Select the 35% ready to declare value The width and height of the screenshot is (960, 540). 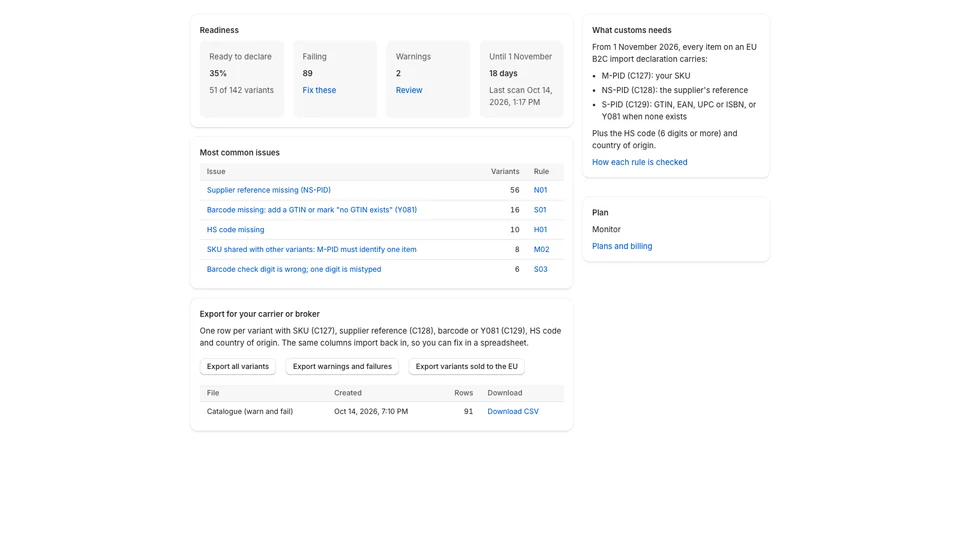(x=218, y=73)
